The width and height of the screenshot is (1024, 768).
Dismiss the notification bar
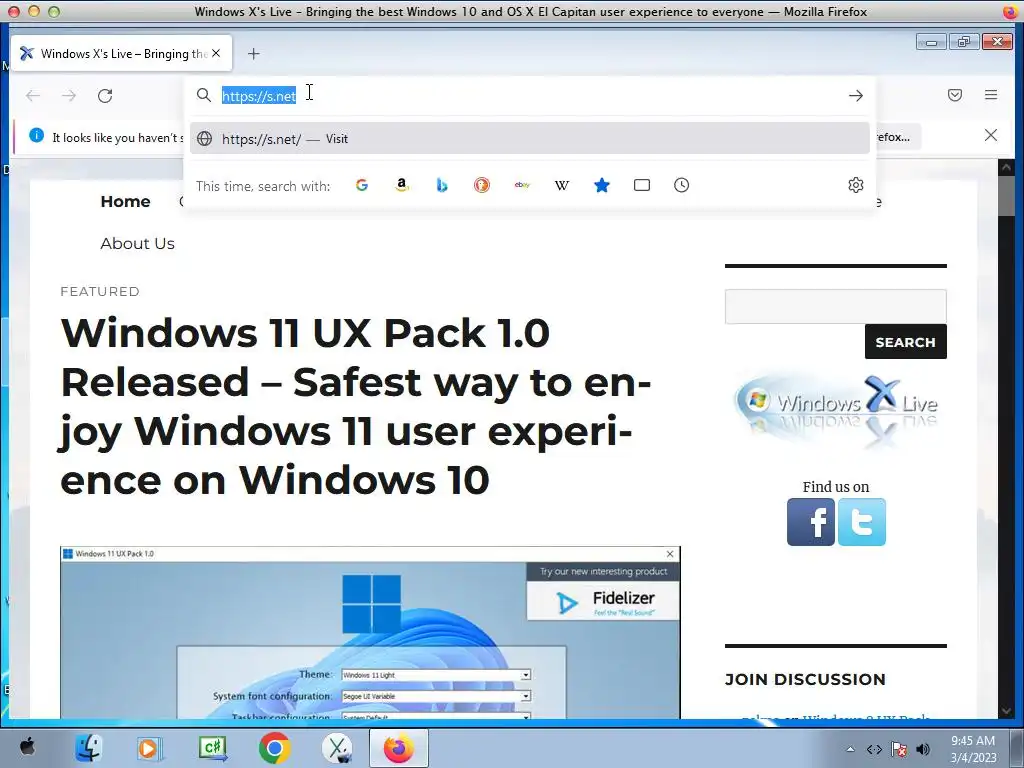[991, 135]
